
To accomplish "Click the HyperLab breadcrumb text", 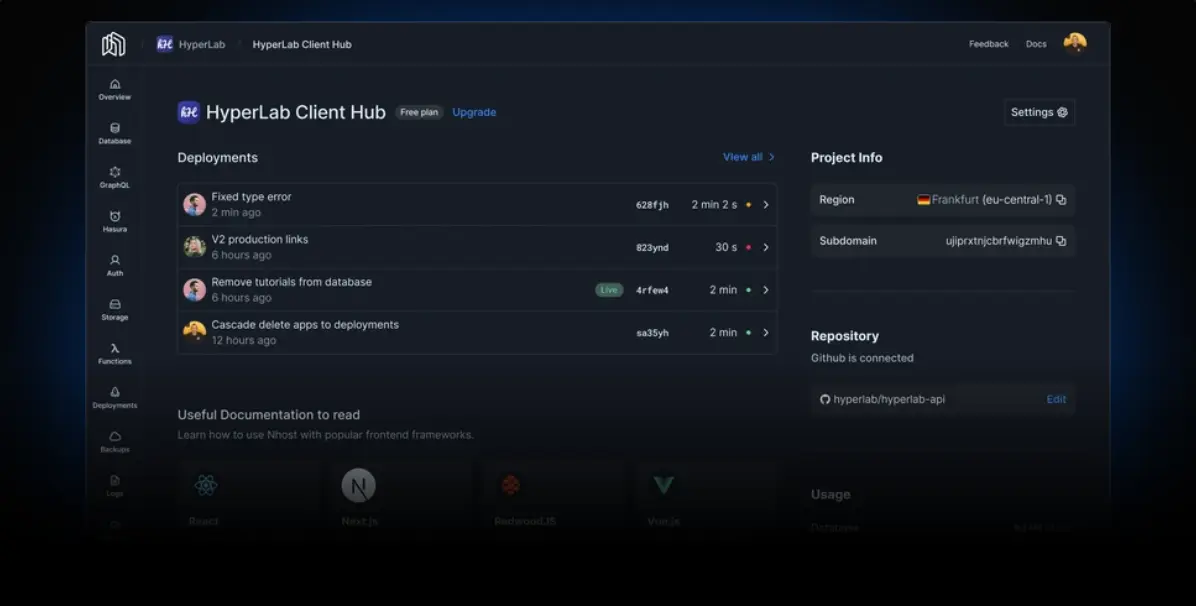I will [x=202, y=44].
